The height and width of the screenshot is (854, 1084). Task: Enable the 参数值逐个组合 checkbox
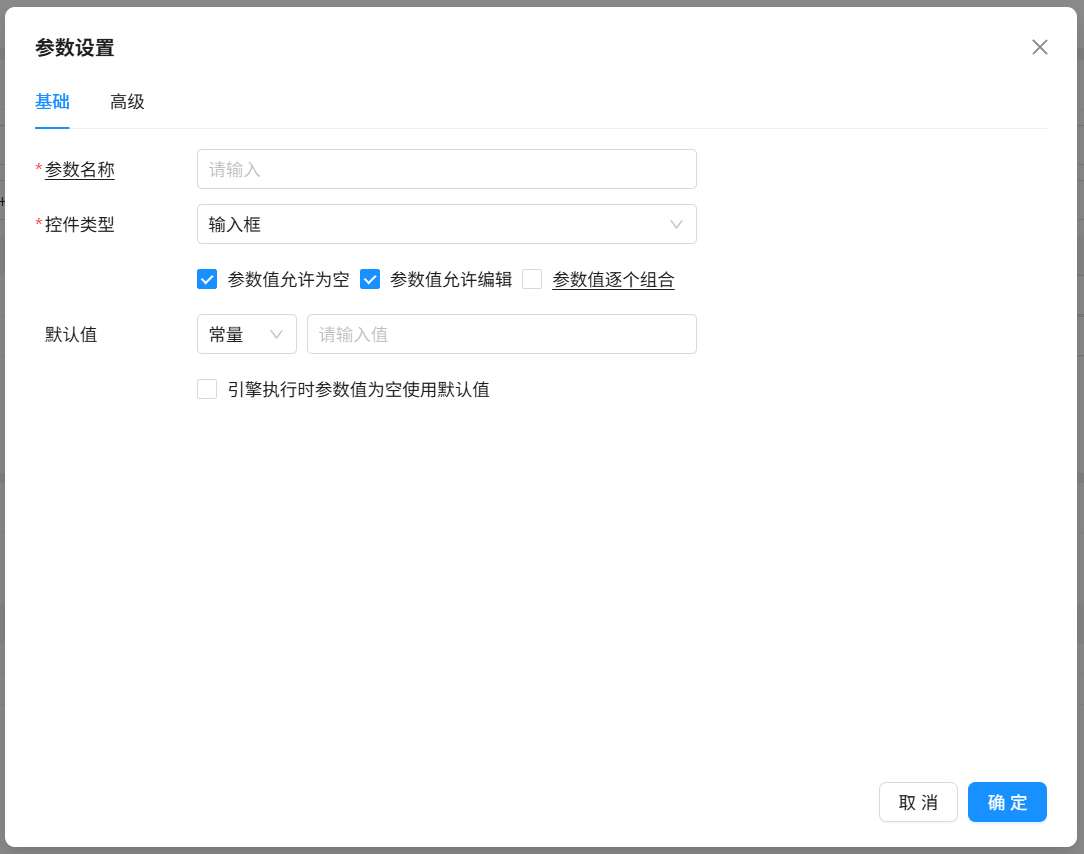click(532, 280)
